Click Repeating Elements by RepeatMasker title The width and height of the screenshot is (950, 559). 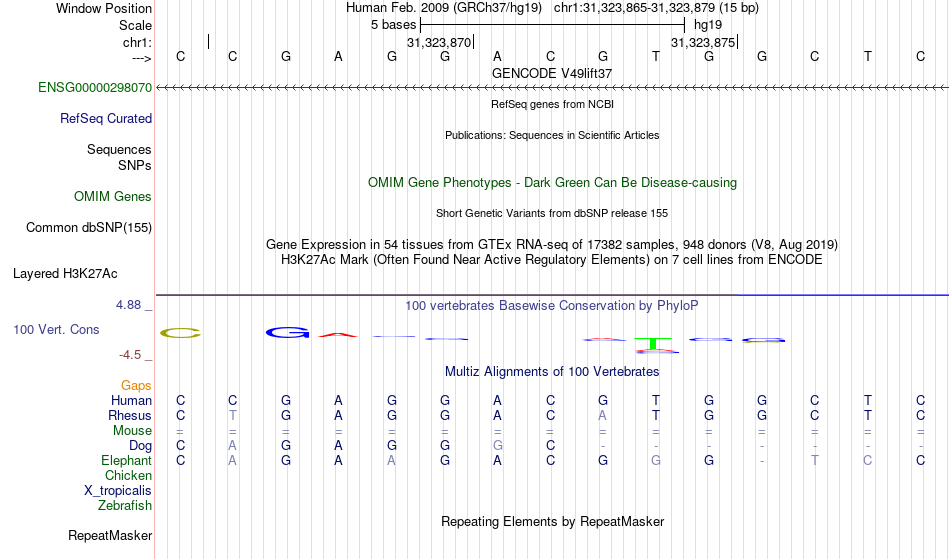(x=553, y=521)
